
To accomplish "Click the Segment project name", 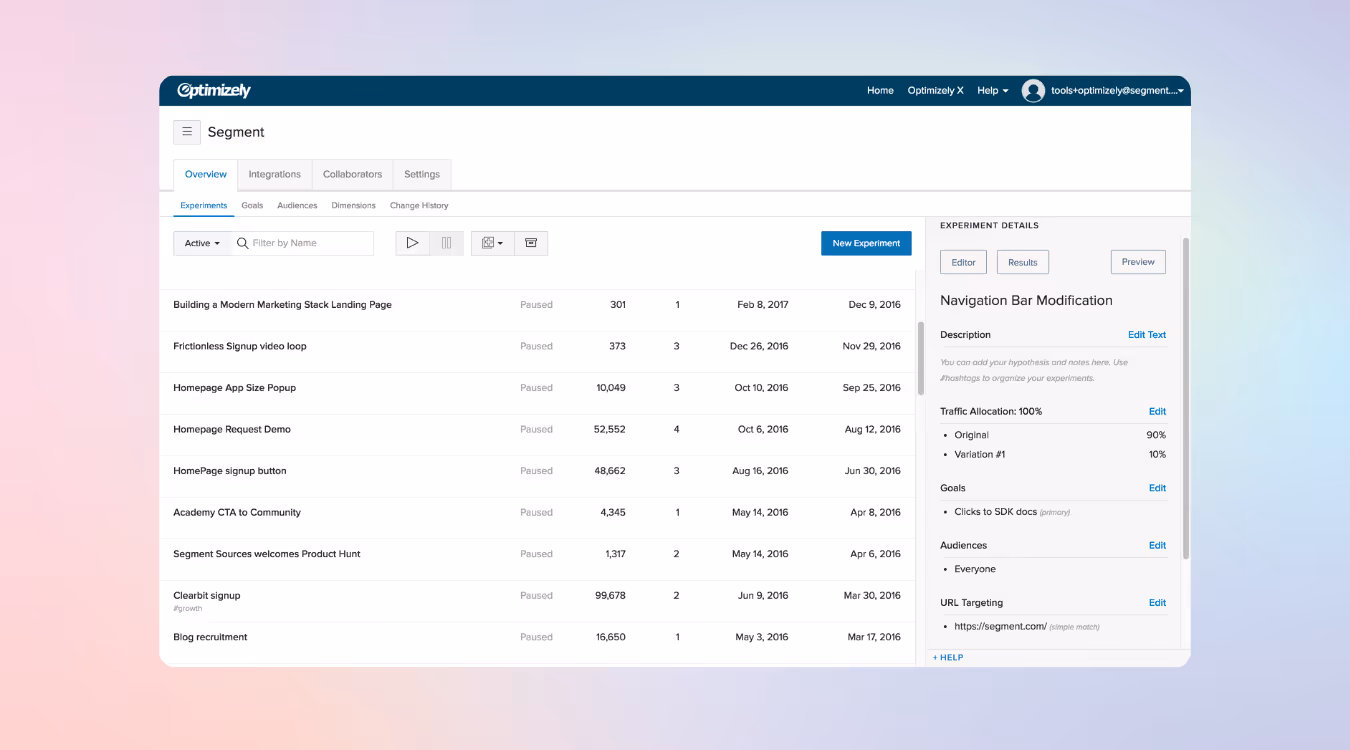I will 236,132.
